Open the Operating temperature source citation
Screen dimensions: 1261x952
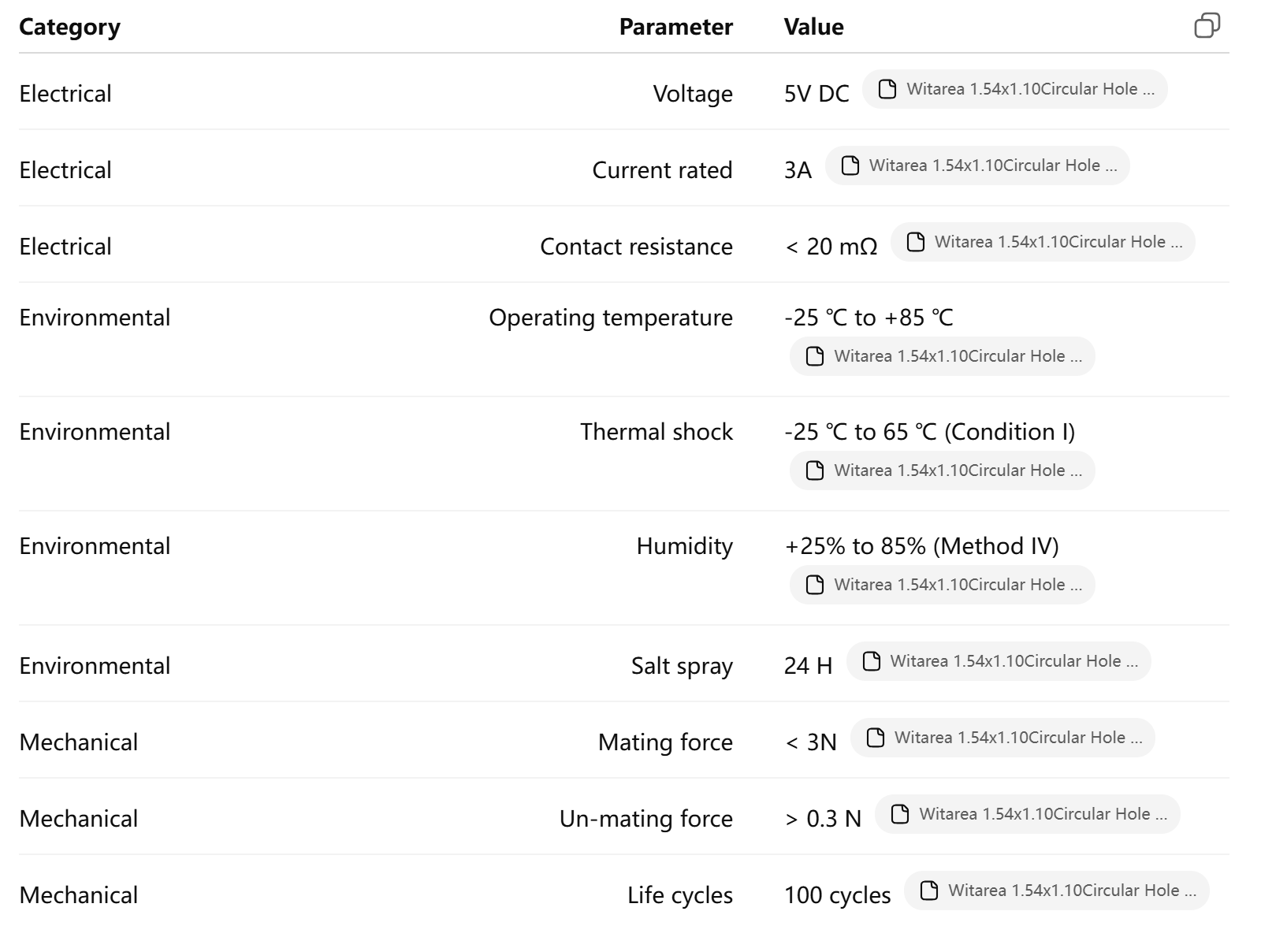(x=942, y=356)
